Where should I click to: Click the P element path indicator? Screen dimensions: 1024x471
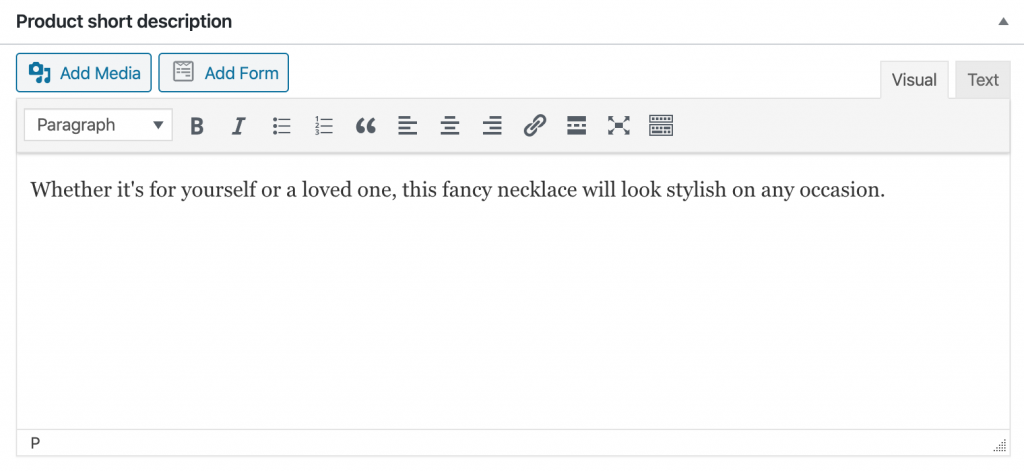pos(35,444)
